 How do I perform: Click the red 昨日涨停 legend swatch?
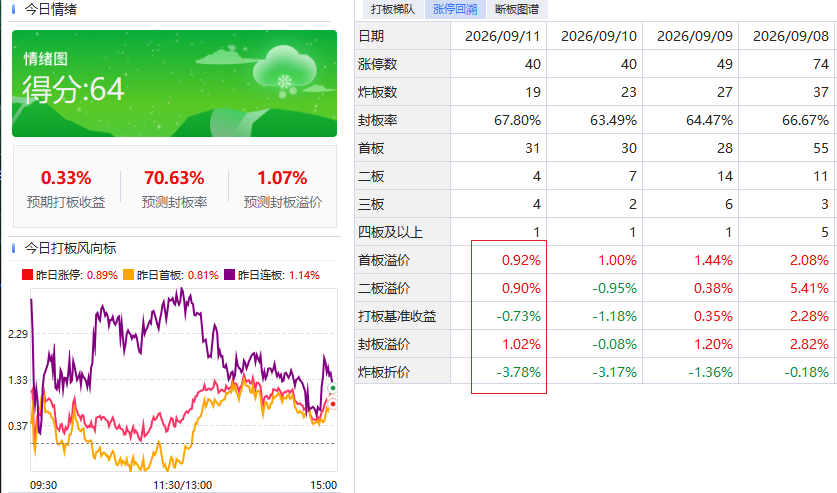(x=27, y=275)
